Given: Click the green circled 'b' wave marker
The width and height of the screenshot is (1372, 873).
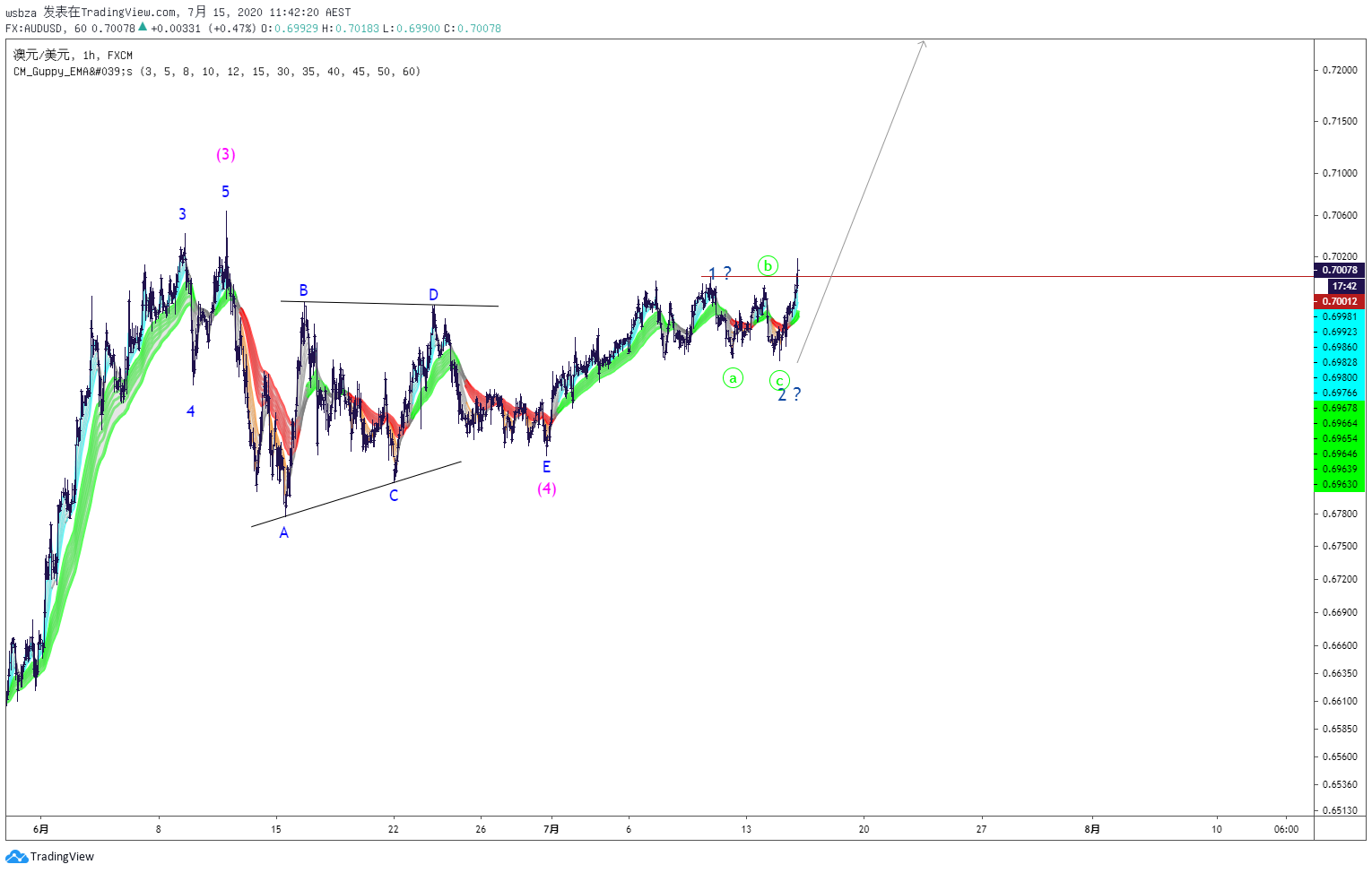Looking at the screenshot, I should (768, 265).
